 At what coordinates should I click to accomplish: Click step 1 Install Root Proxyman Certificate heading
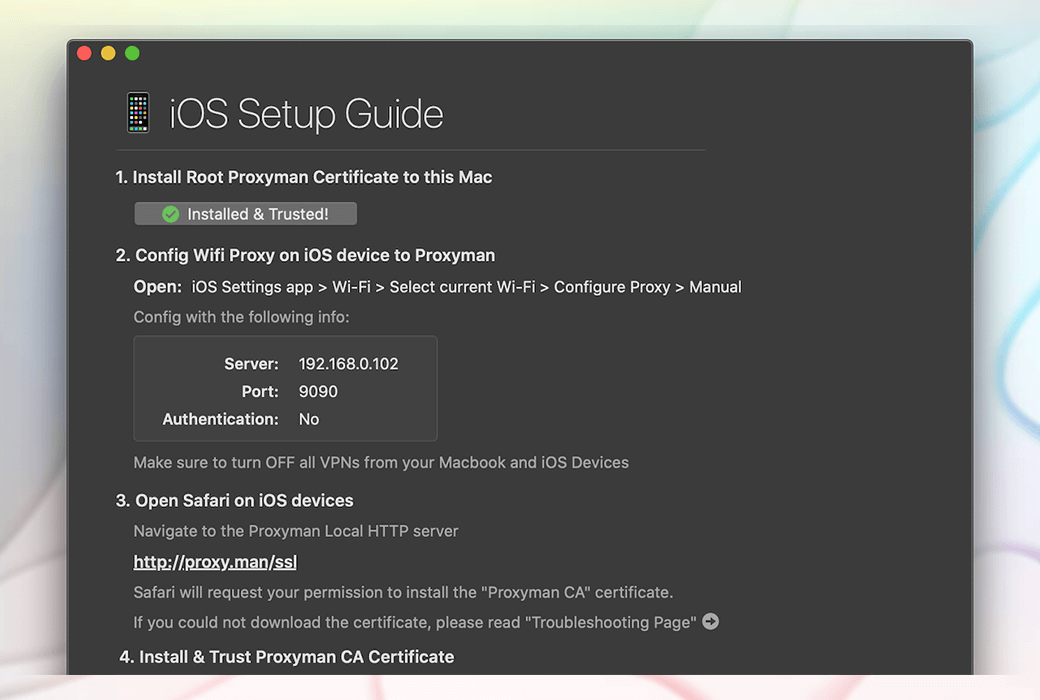(x=304, y=177)
